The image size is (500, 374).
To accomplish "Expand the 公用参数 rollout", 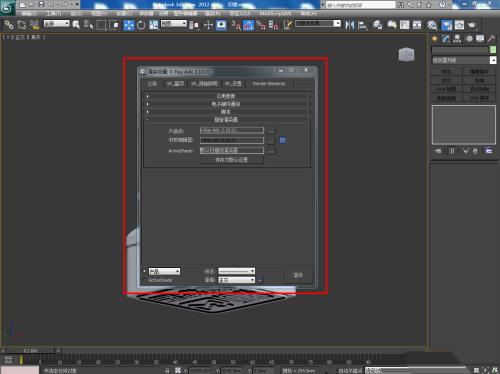I will click(x=226, y=96).
